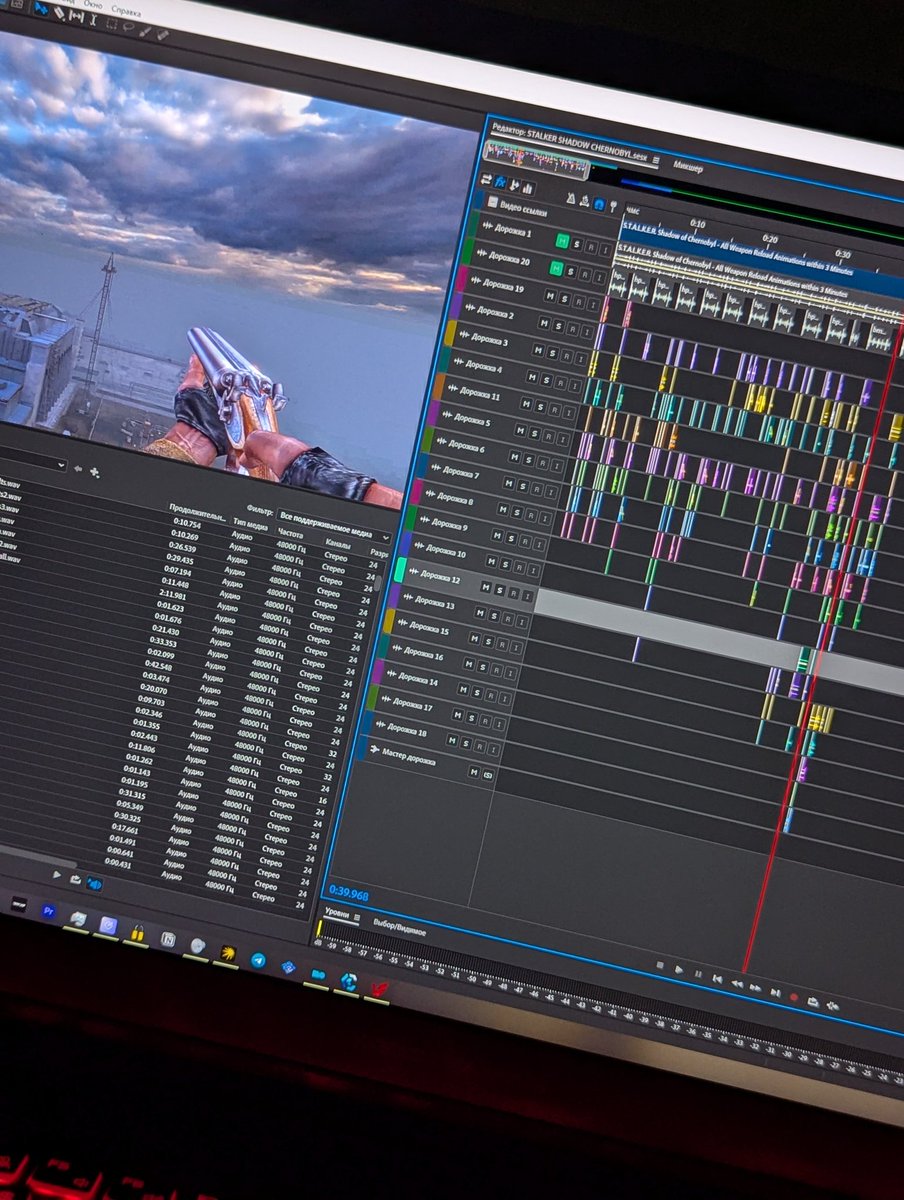Solo track Дорожка 12
The image size is (904, 1200).
pos(499,589)
